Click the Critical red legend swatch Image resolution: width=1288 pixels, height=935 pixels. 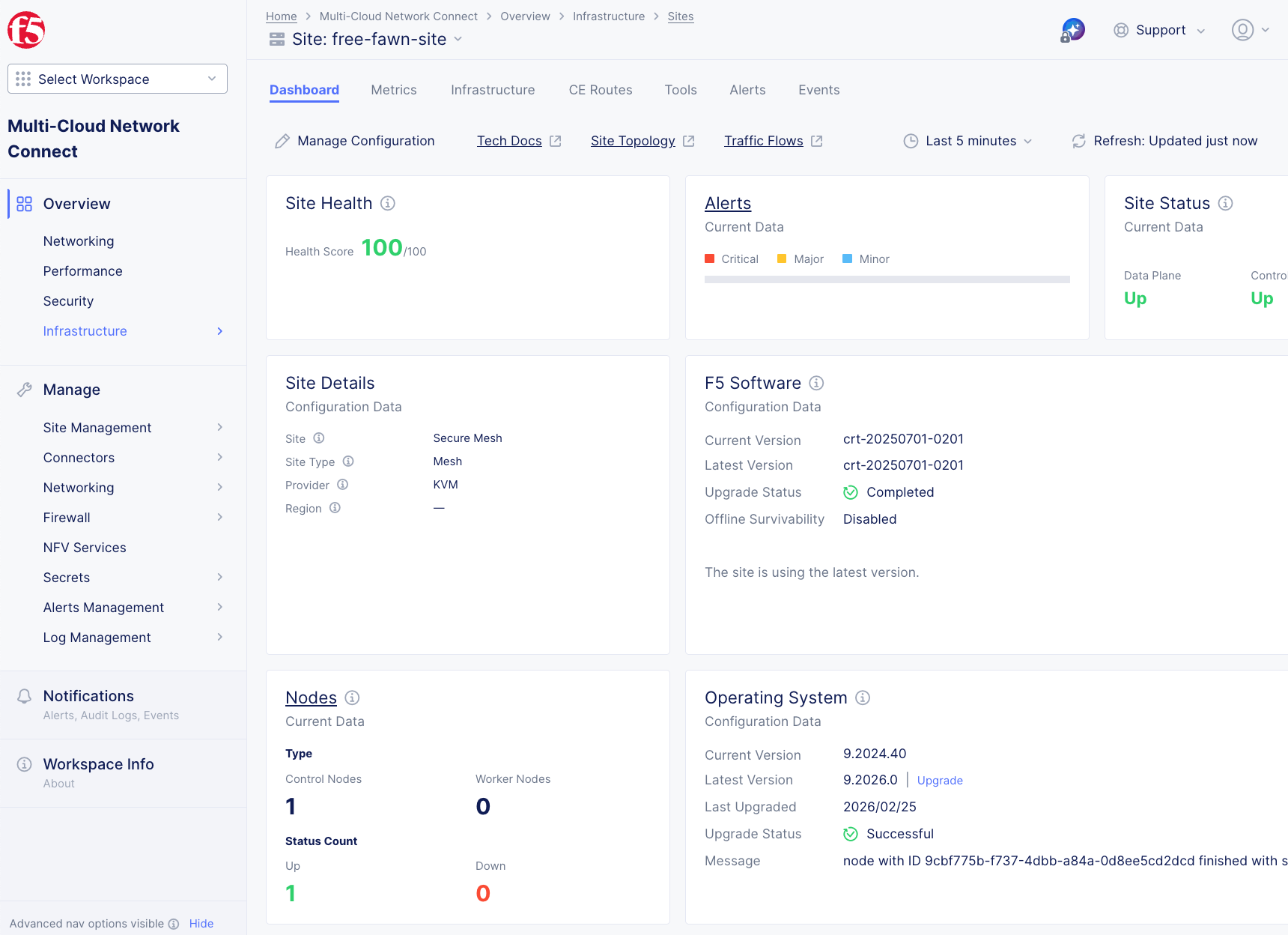coord(709,258)
